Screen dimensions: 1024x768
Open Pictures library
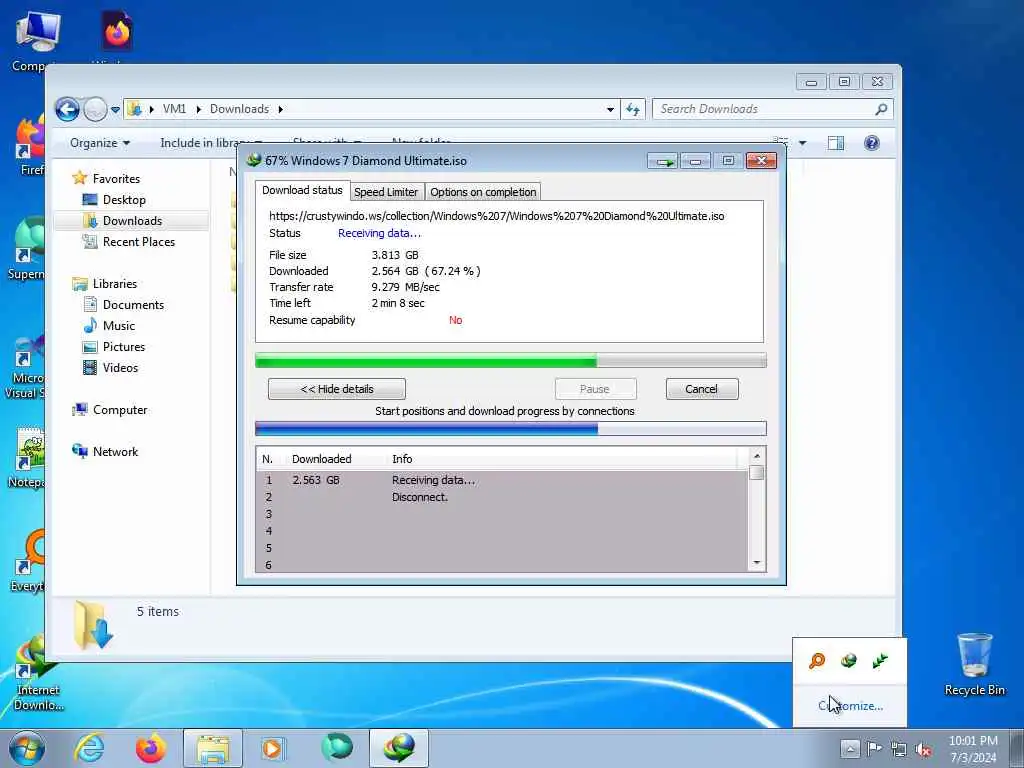pyautogui.click(x=123, y=347)
